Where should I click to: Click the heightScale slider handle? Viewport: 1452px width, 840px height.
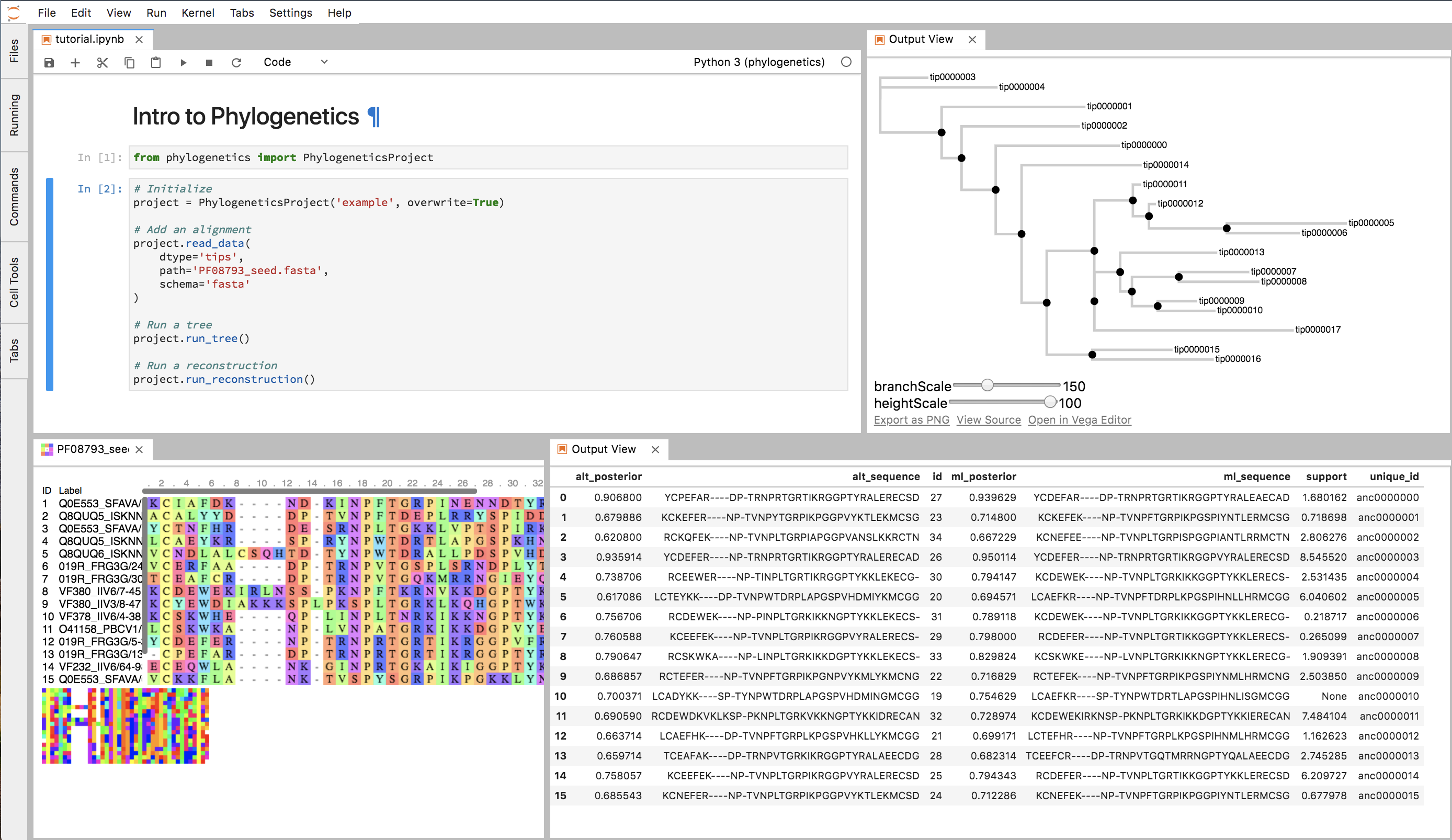pyautogui.click(x=1050, y=402)
